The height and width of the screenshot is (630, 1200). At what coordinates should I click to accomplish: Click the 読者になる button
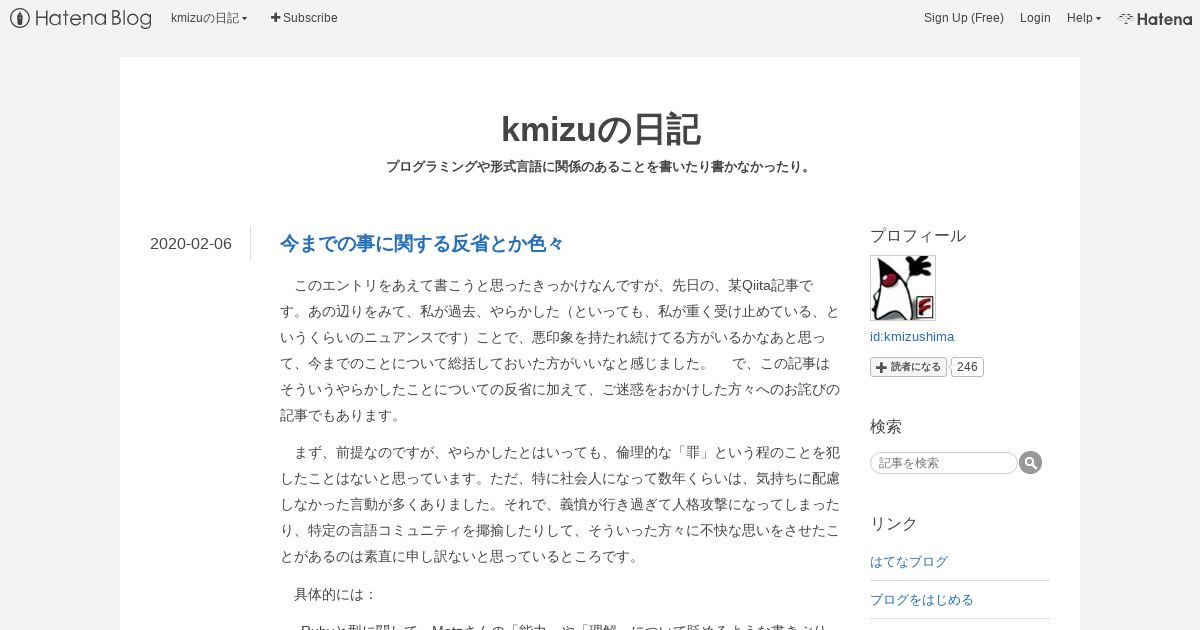[x=908, y=367]
